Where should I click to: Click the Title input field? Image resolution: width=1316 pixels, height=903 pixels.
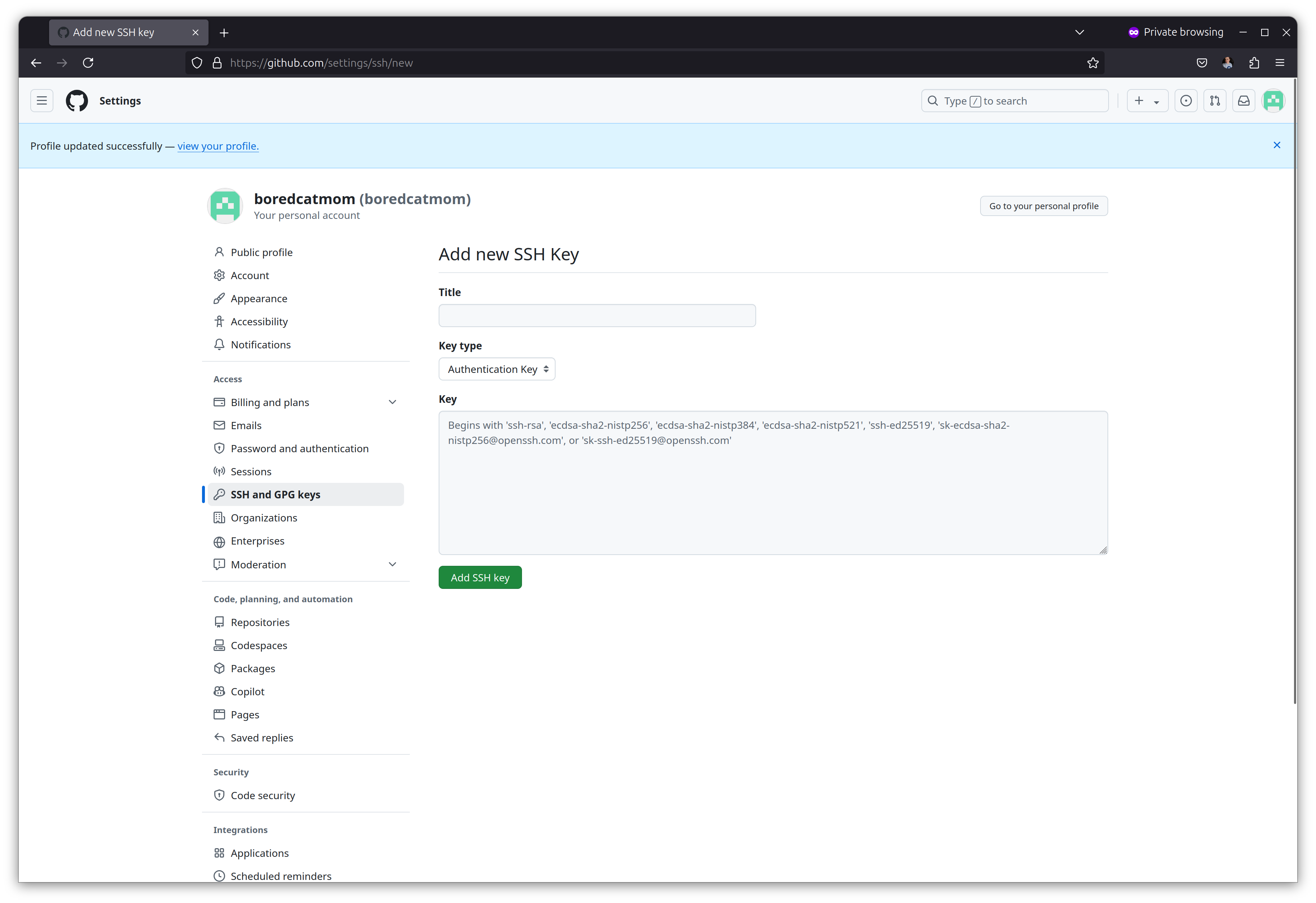(x=597, y=315)
